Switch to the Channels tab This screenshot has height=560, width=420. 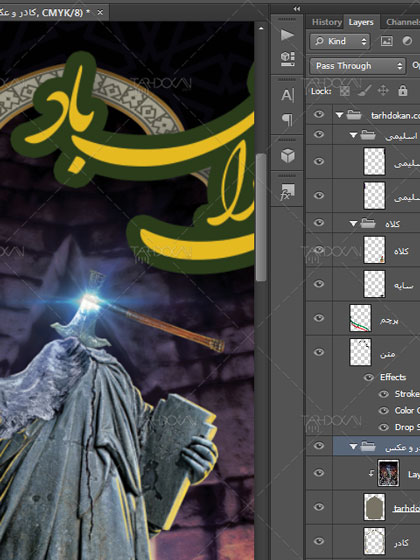tap(403, 22)
